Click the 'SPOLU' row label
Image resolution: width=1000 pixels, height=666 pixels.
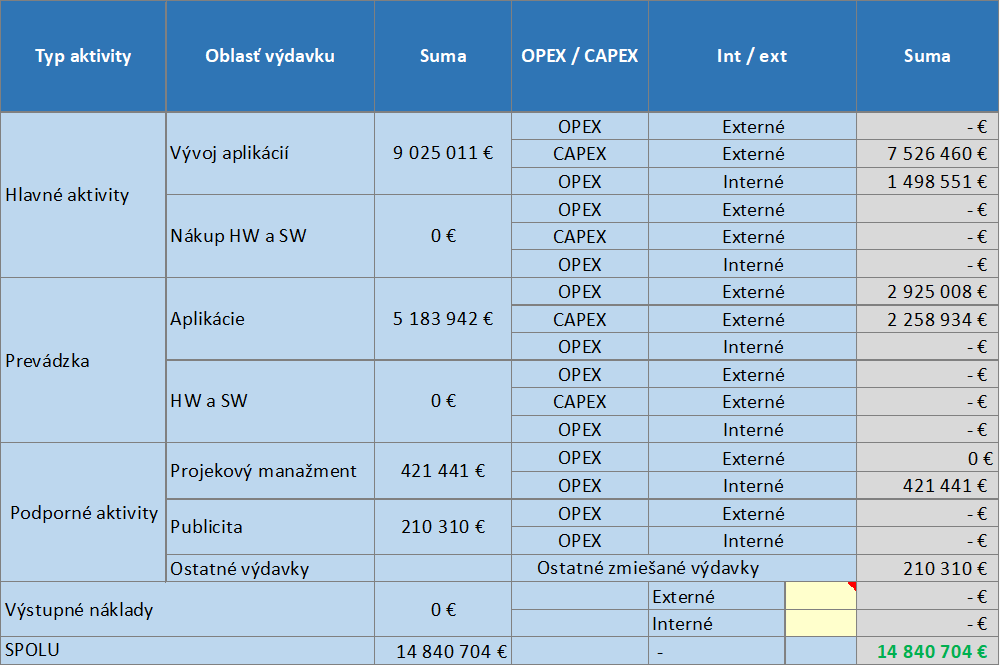(x=188, y=650)
